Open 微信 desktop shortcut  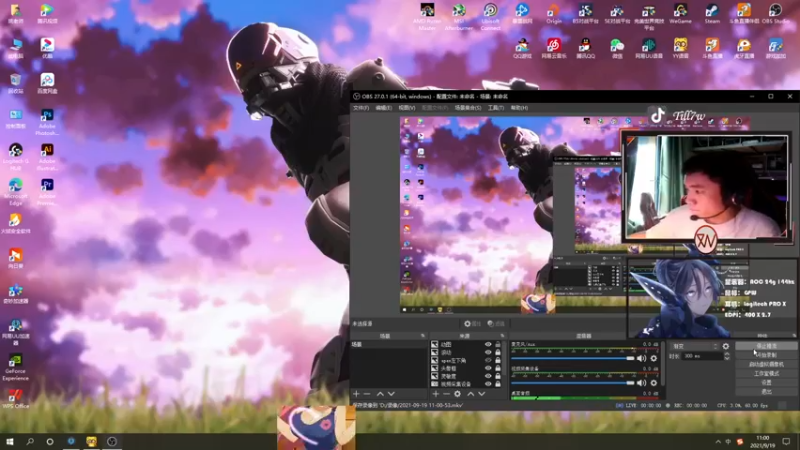click(617, 48)
